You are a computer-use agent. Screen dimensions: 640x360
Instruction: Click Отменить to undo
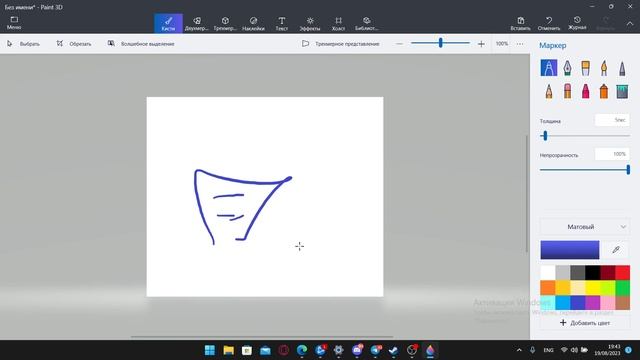click(x=549, y=23)
